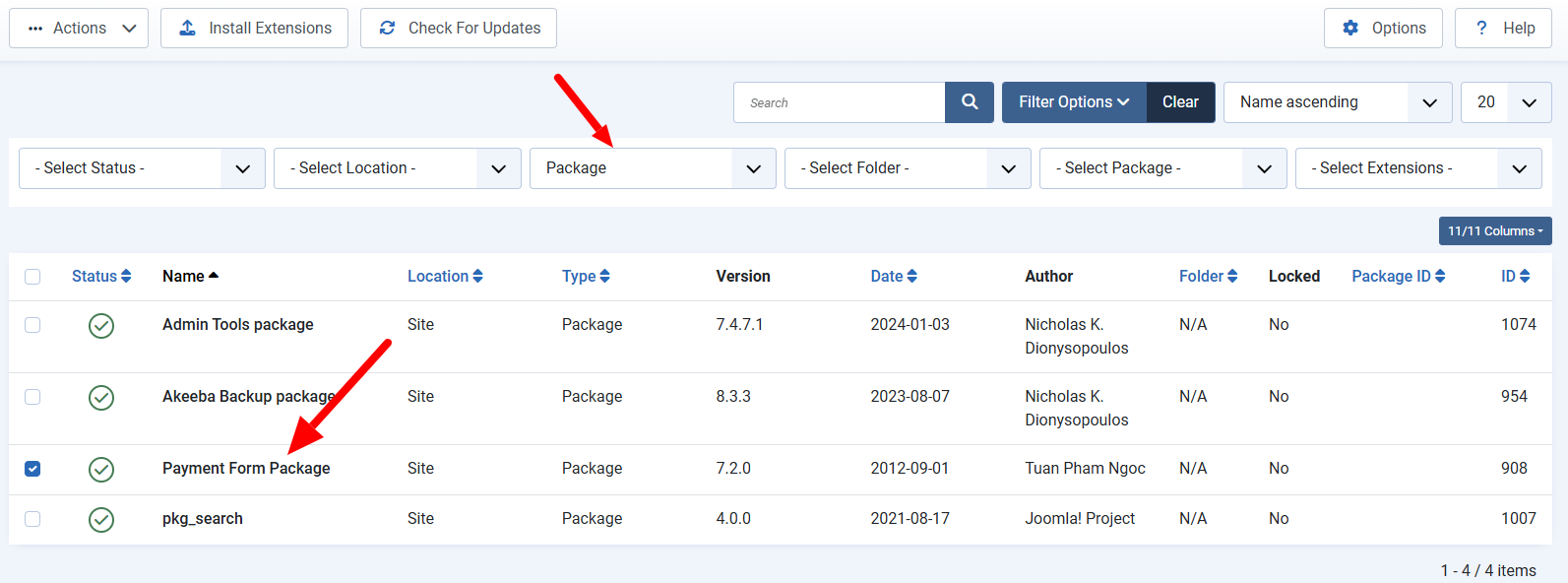1568x583 pixels.
Task: Click Check For Updates button
Action: pos(459,28)
